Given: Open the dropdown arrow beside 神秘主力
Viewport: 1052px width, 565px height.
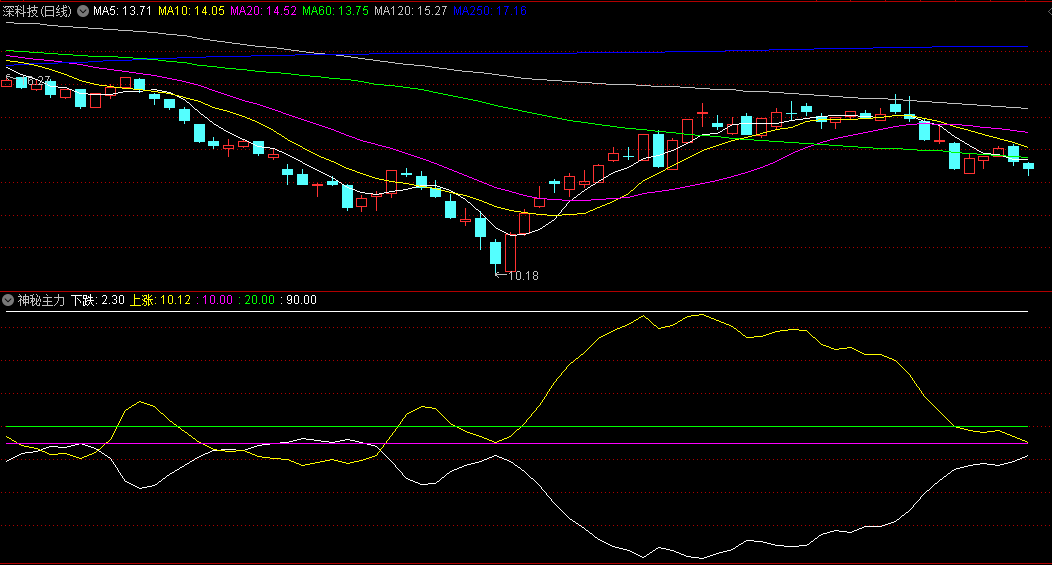Looking at the screenshot, I should pos(8,300).
